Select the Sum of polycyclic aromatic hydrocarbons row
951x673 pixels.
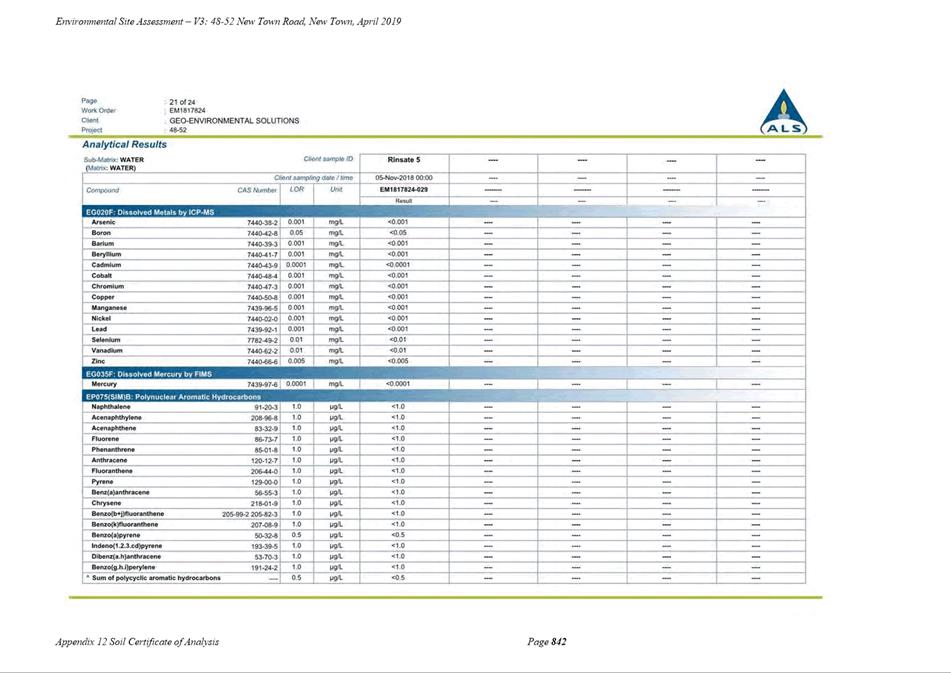(444, 578)
